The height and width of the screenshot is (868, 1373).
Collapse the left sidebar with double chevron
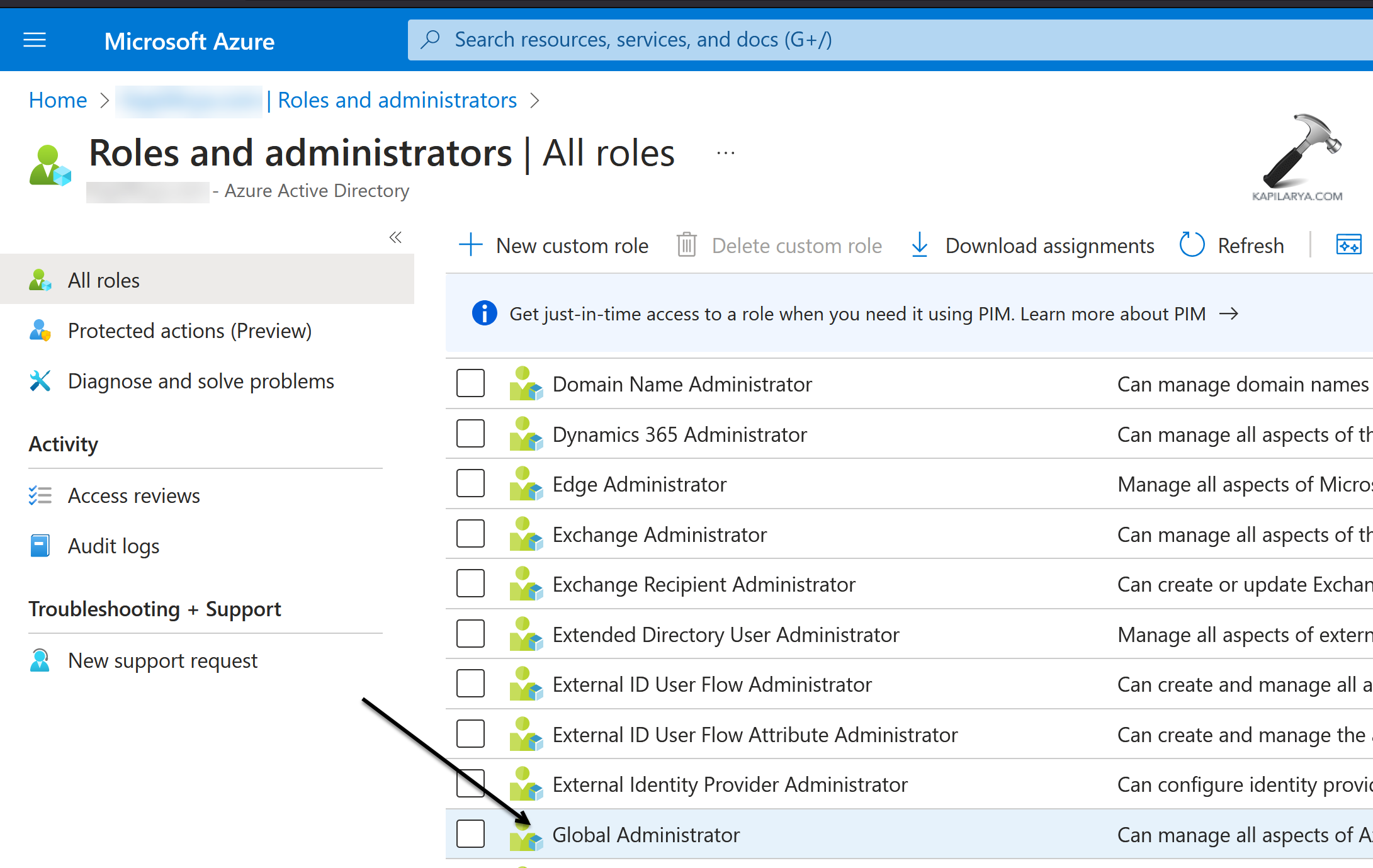(x=395, y=237)
